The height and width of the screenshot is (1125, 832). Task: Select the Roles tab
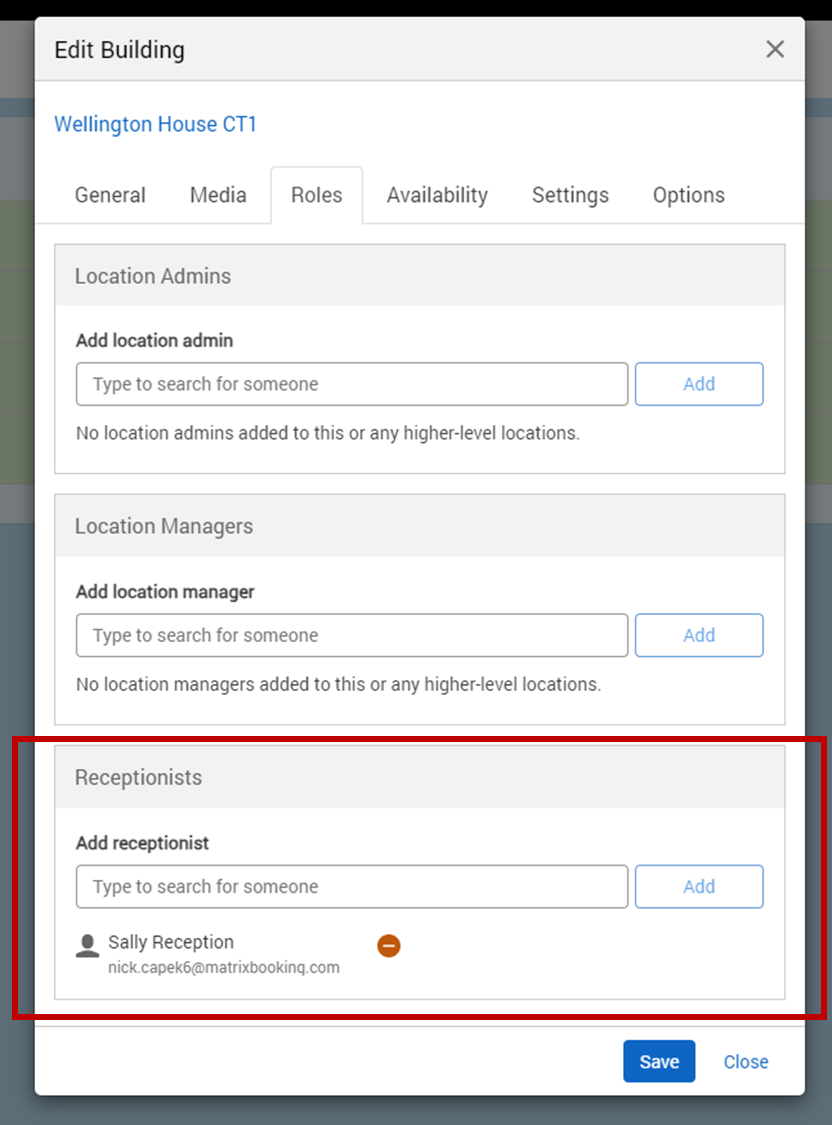point(316,195)
